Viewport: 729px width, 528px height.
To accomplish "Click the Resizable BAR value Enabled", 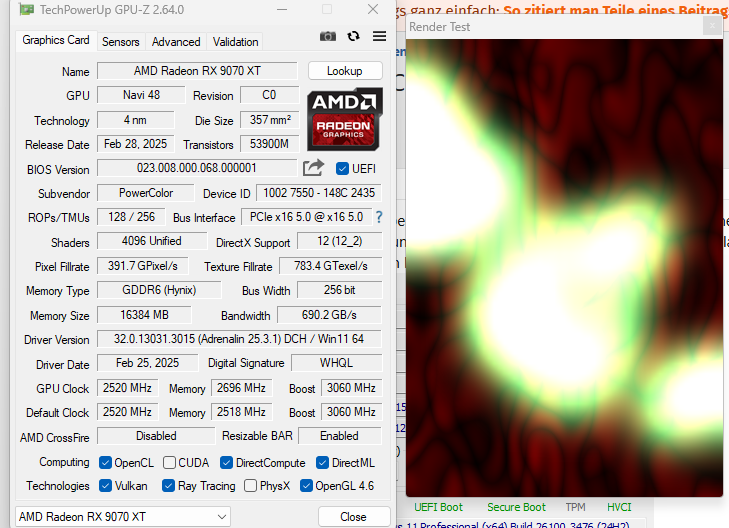I will 339,436.
